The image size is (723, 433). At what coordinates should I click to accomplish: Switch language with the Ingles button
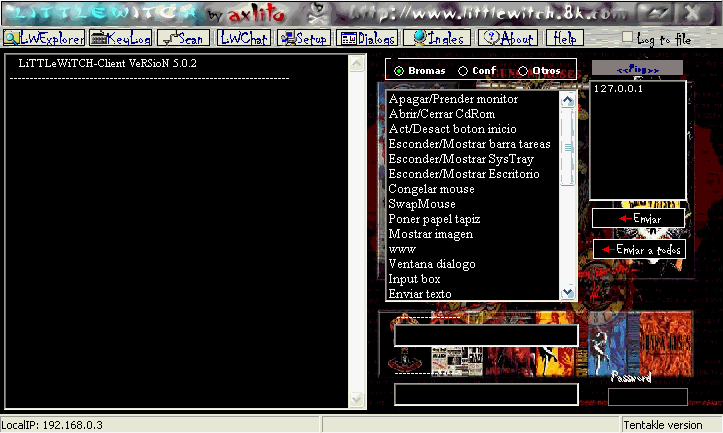tap(436, 38)
